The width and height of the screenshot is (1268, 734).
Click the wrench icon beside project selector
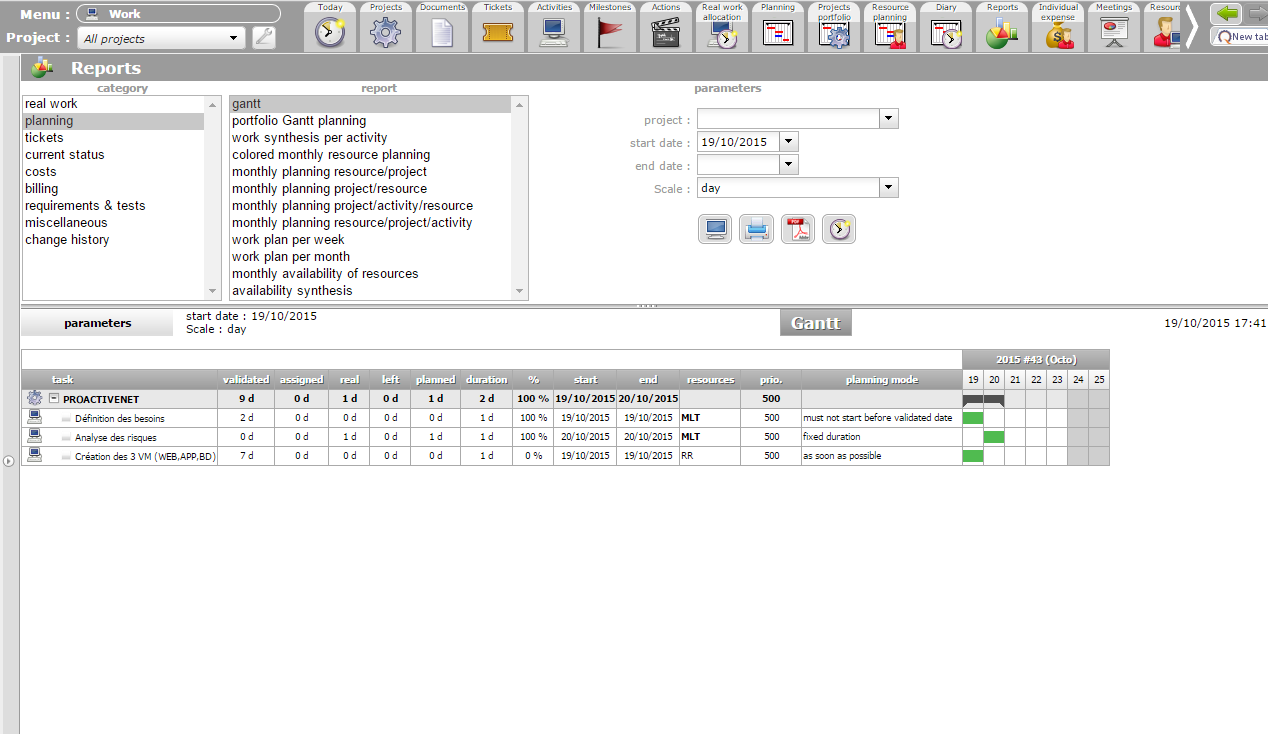click(264, 38)
